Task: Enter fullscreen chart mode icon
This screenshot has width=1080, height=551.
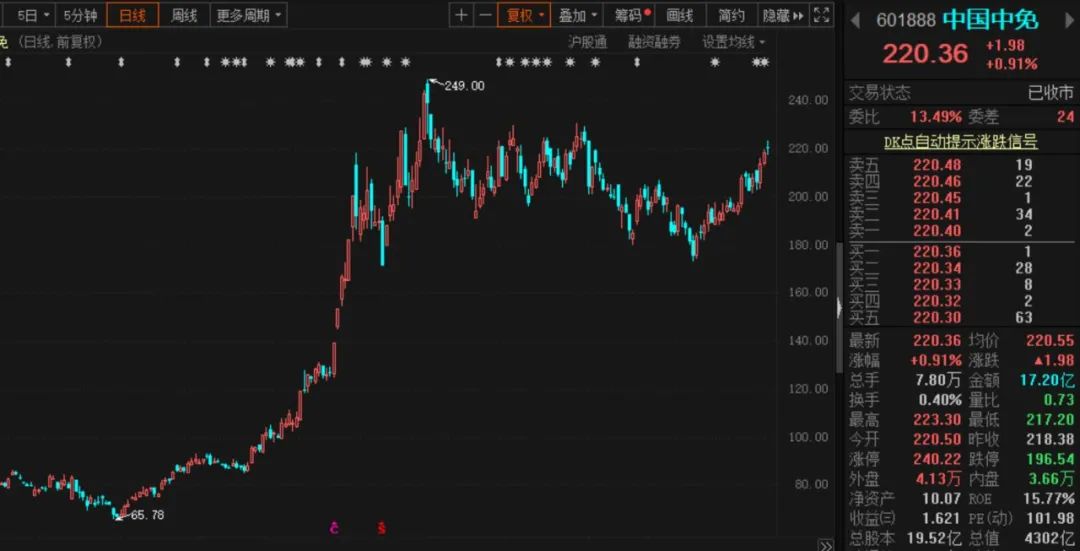Action: coord(821,15)
